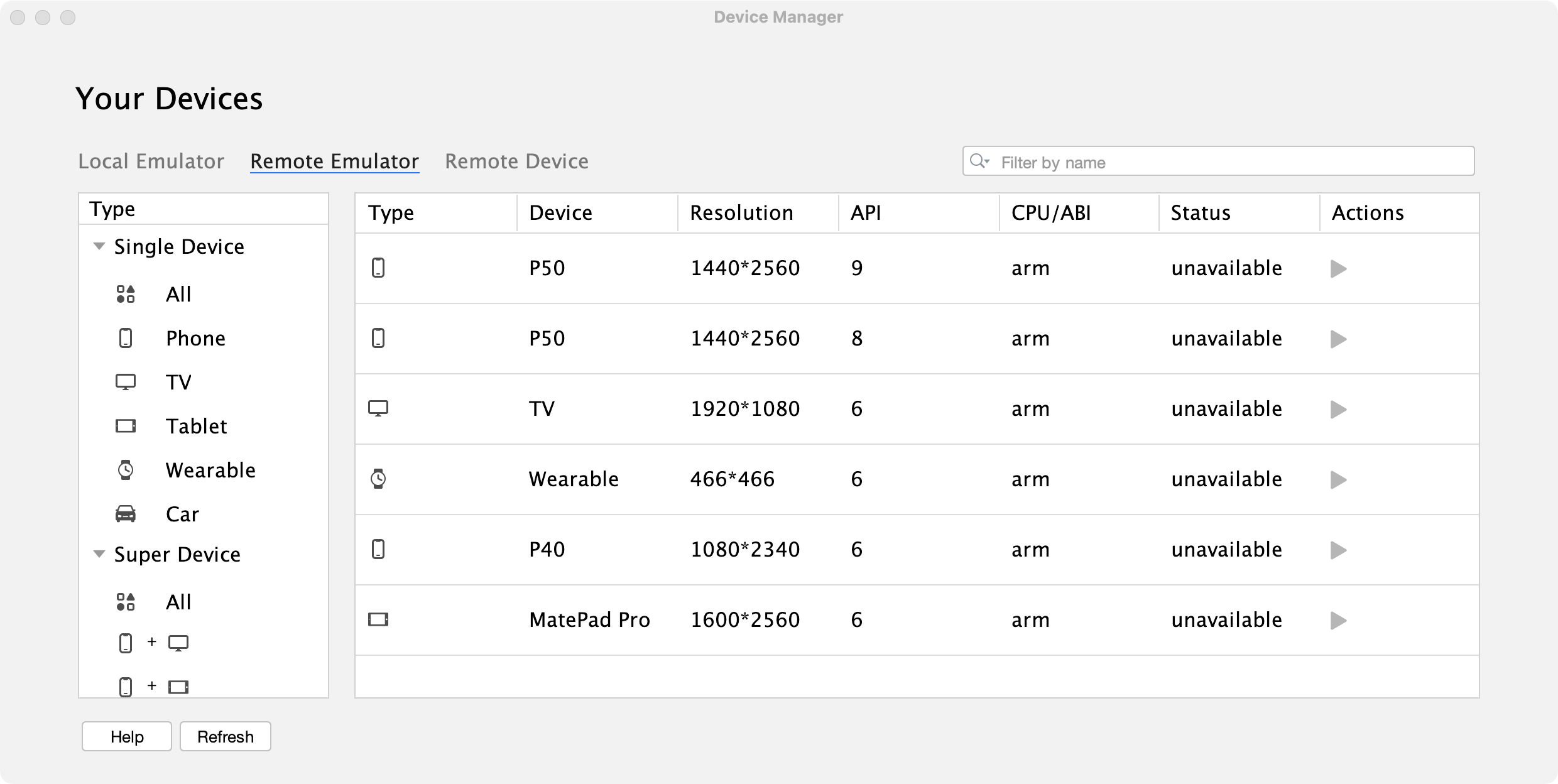Sort by the Status column header
The height and width of the screenshot is (784, 1558).
coord(1239,213)
